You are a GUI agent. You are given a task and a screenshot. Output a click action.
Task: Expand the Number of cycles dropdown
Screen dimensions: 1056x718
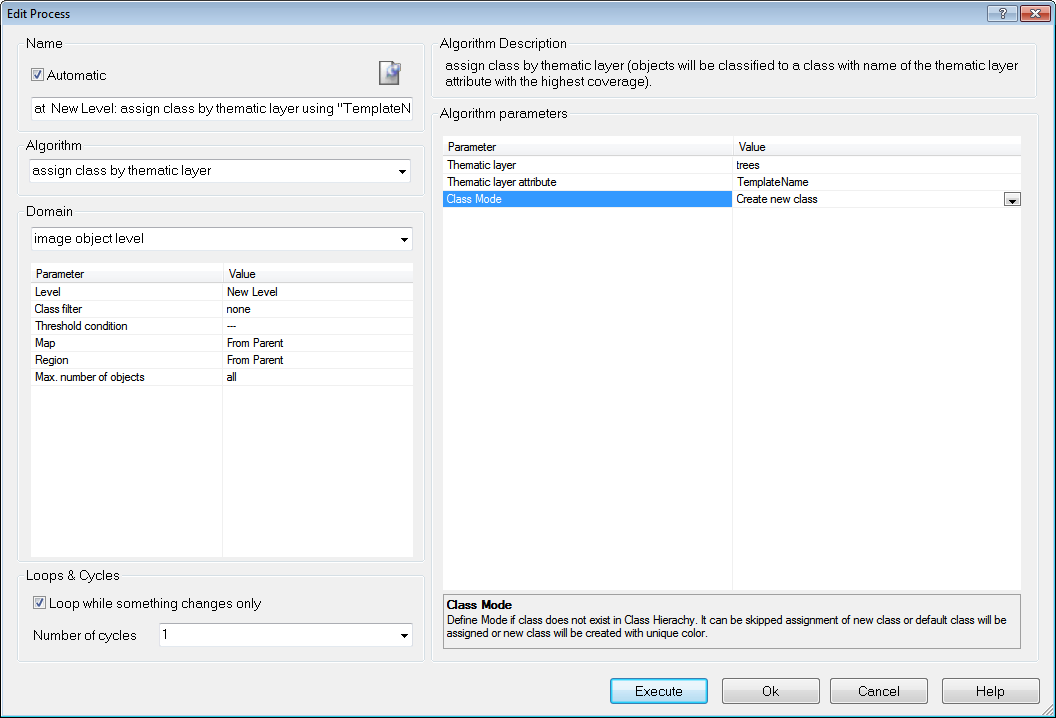[404, 635]
